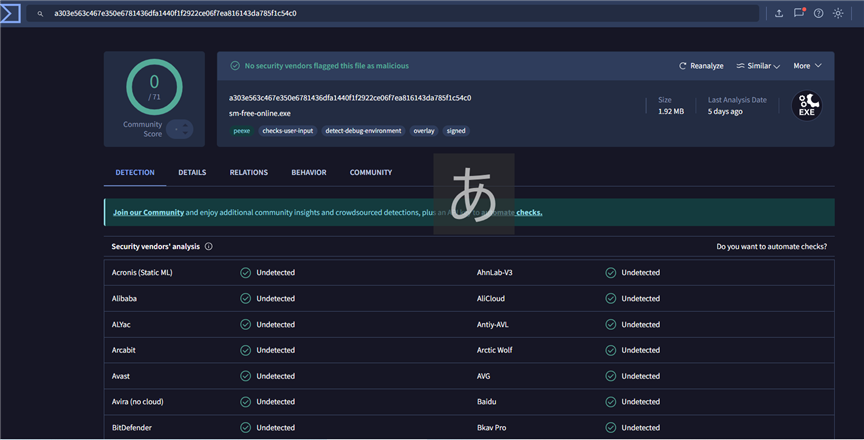Screen dimensions: 864x440
Task: Click the green check in the no-flags banner
Action: pos(235,66)
